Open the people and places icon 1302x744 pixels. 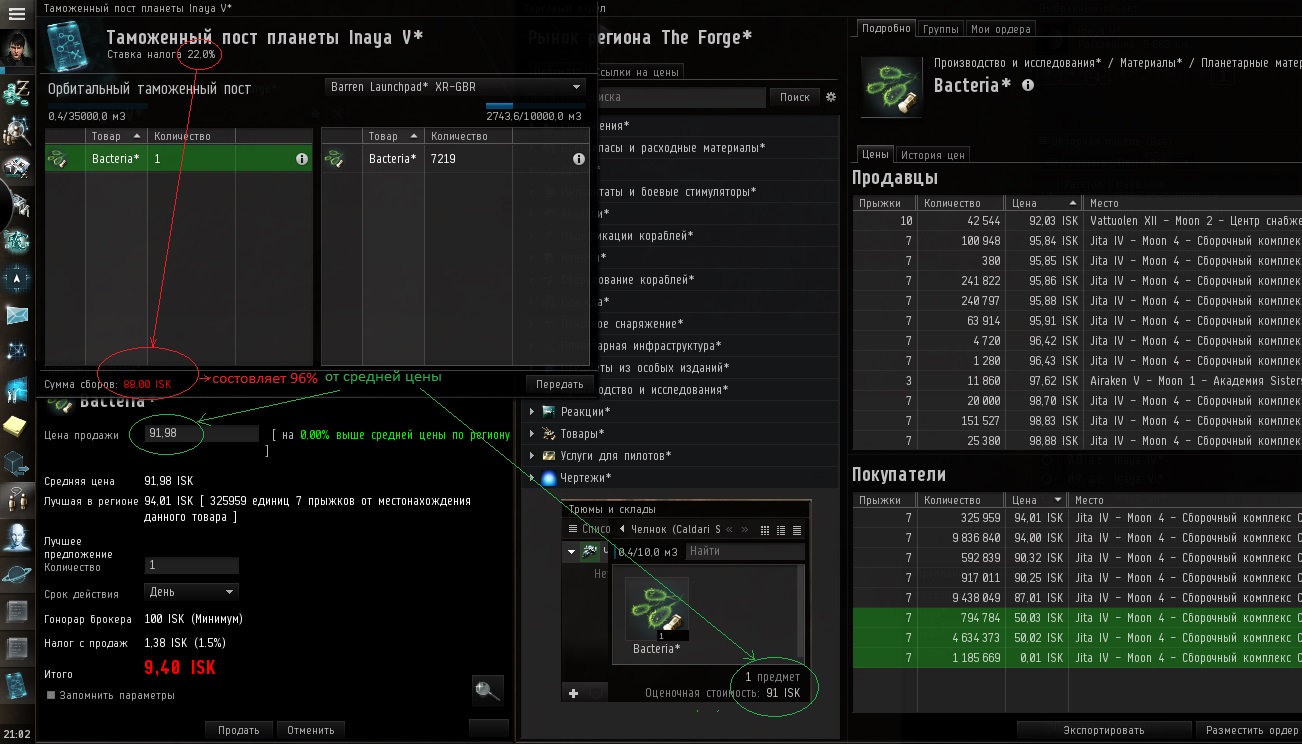pyautogui.click(x=17, y=500)
